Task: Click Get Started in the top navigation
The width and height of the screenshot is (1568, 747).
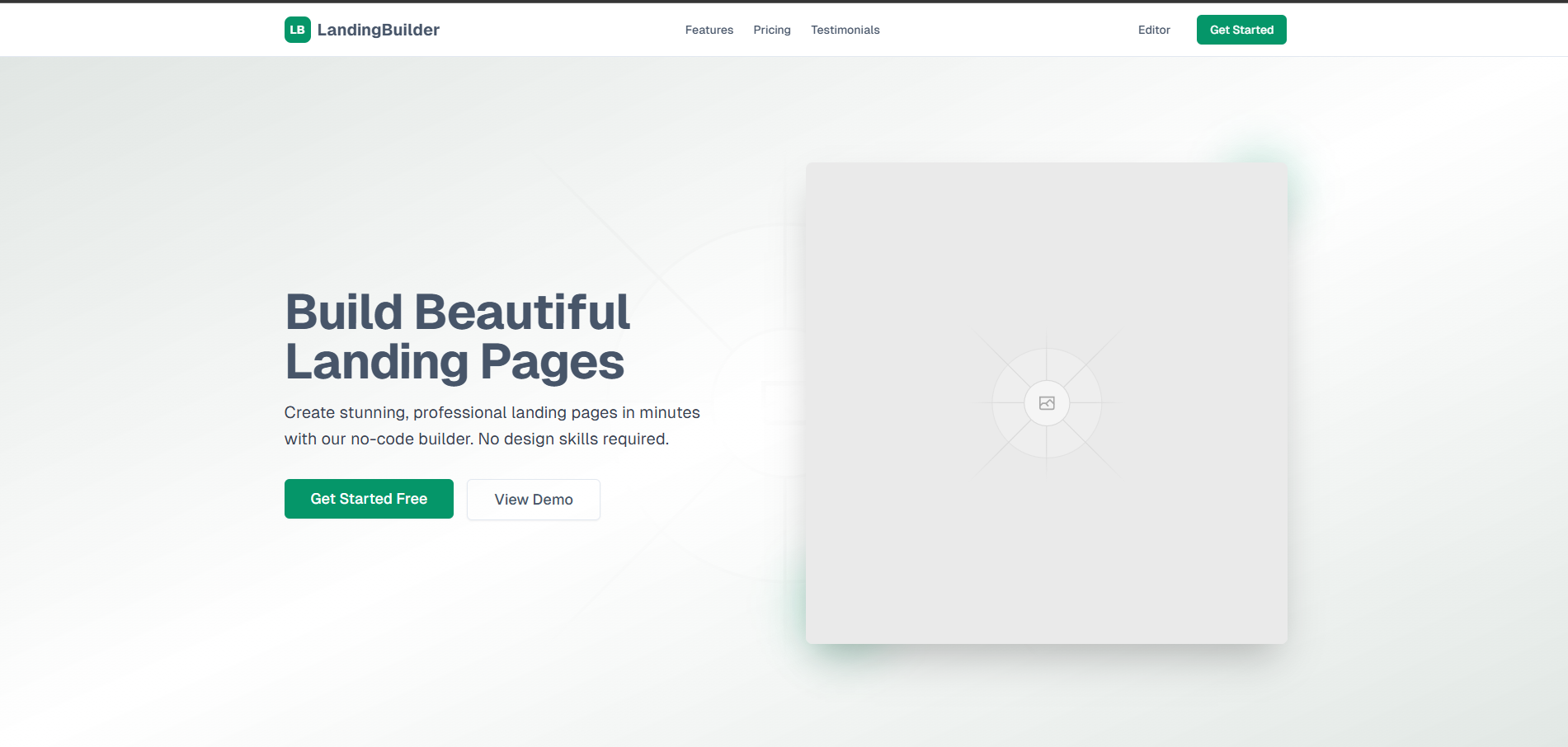Action: [1241, 30]
